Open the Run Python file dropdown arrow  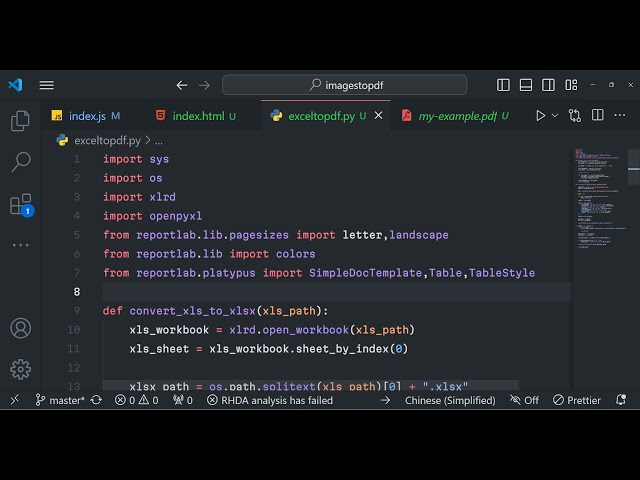tap(557, 116)
